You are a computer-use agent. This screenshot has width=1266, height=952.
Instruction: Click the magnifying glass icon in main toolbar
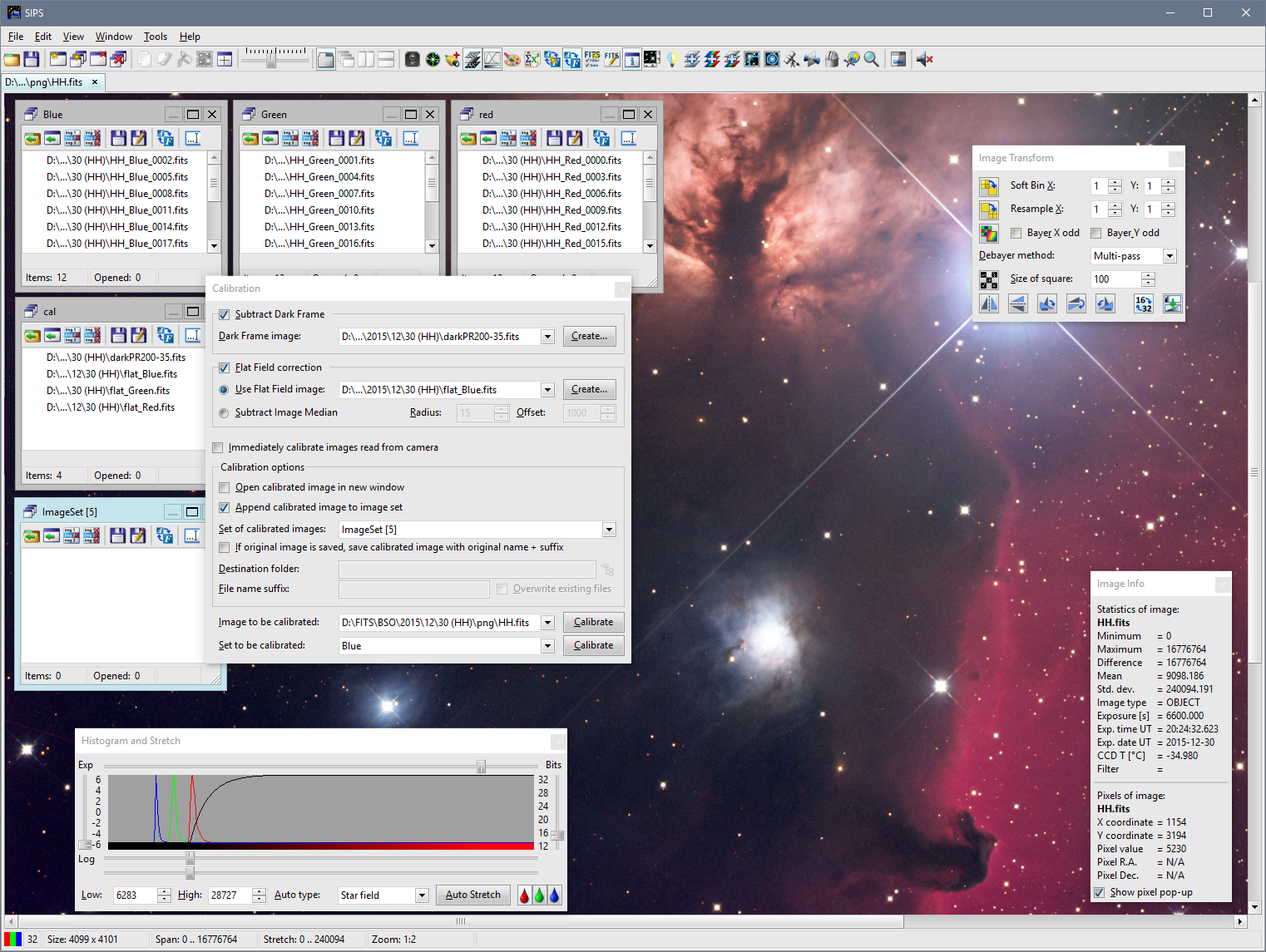(871, 59)
